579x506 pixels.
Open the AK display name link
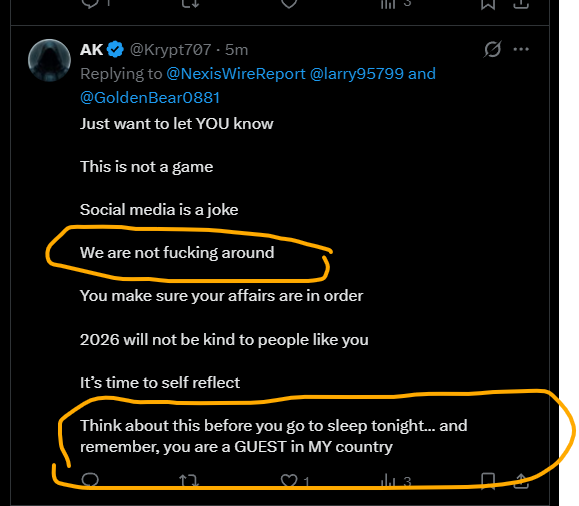click(91, 49)
